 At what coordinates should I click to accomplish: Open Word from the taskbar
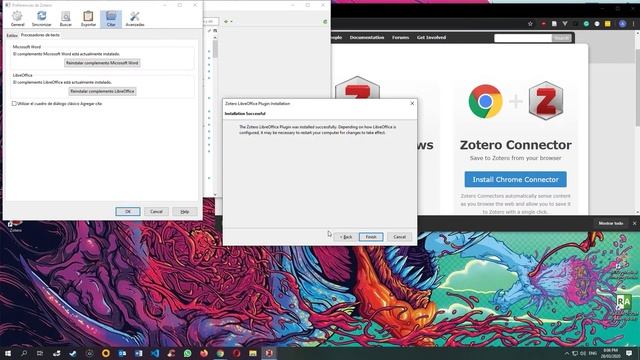pos(138,353)
